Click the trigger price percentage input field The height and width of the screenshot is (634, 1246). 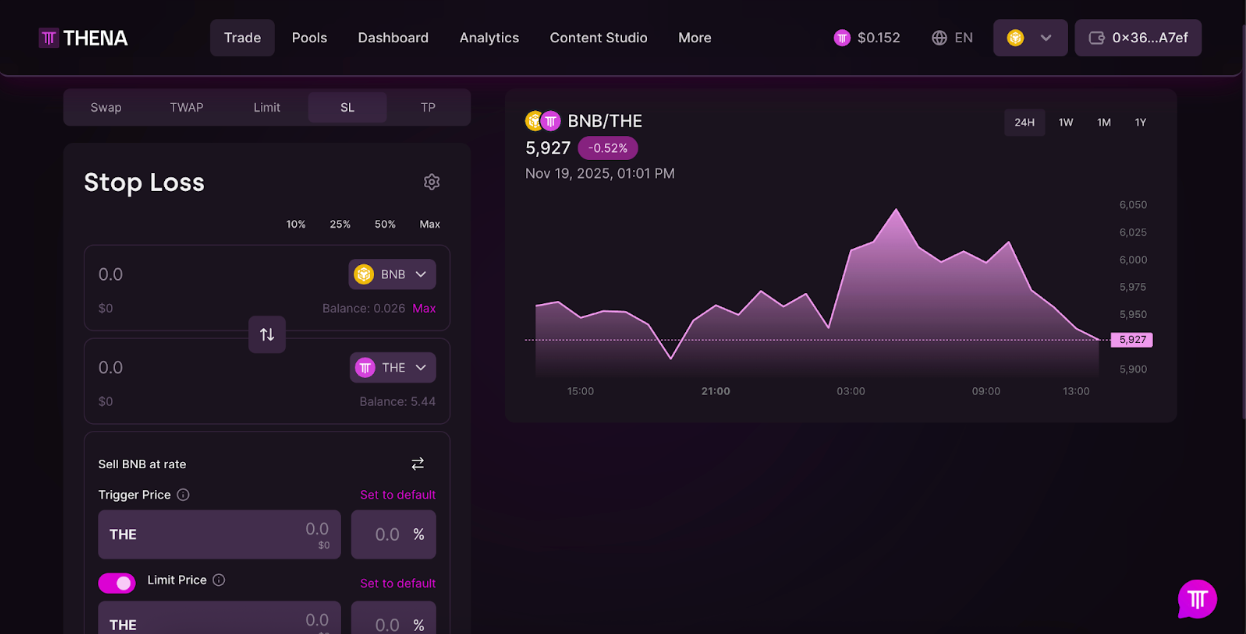393,534
